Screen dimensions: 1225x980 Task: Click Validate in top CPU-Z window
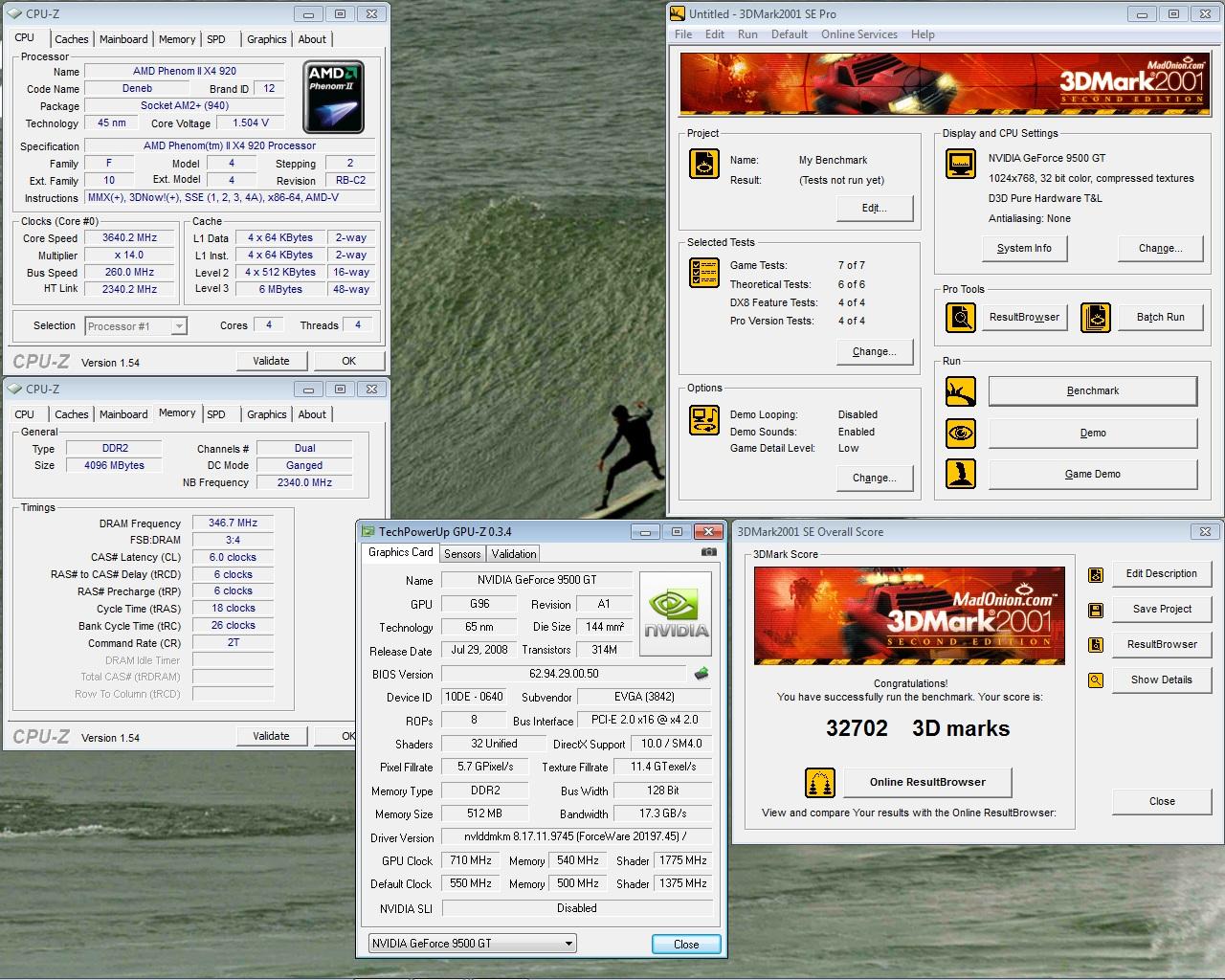point(271,361)
